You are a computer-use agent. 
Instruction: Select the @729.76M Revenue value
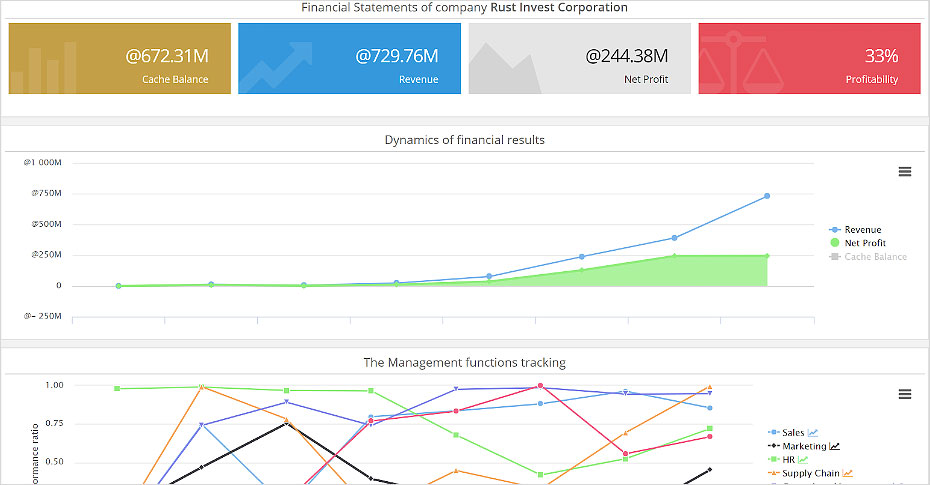click(396, 56)
